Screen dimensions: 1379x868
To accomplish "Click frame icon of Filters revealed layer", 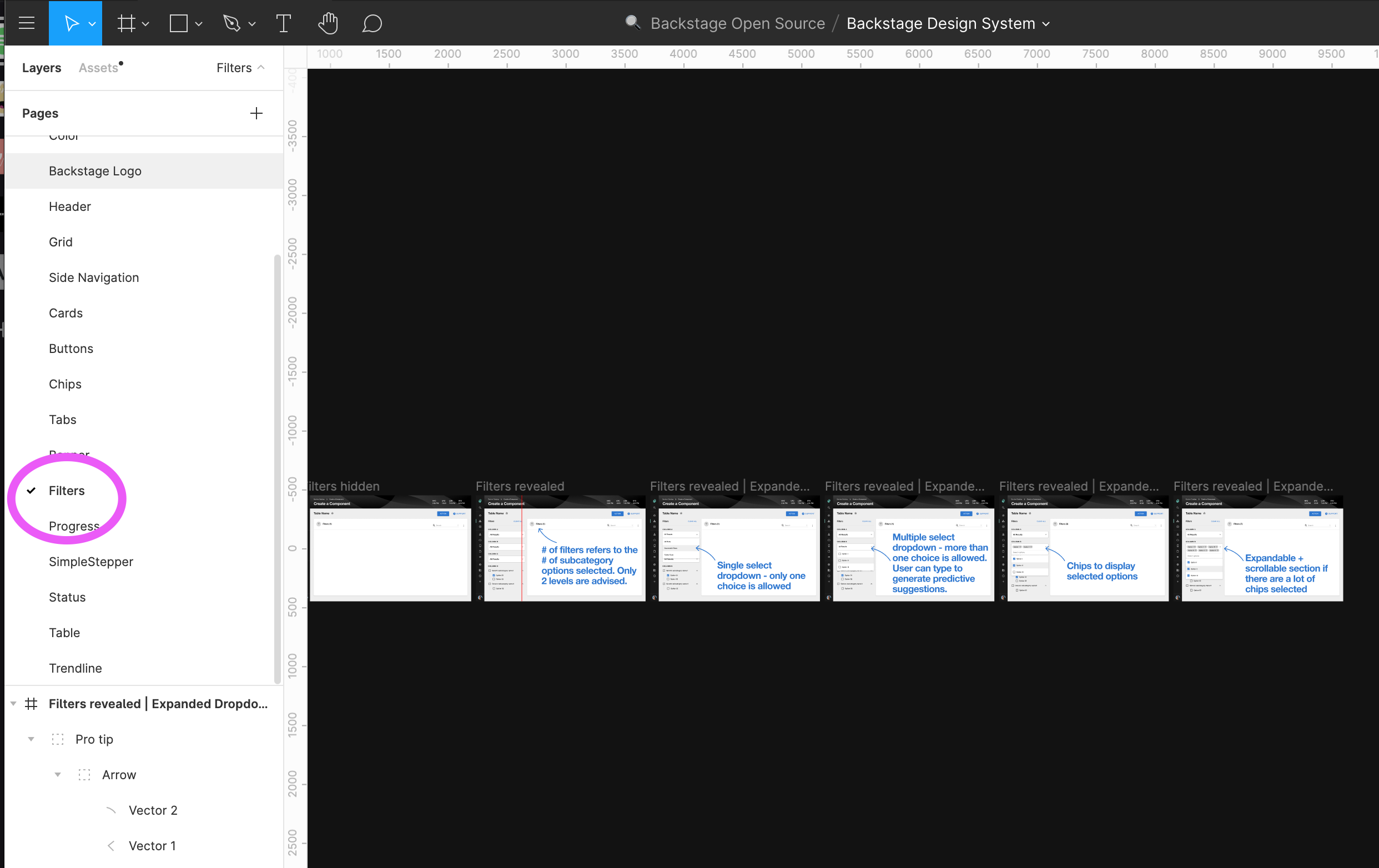I will (x=32, y=704).
